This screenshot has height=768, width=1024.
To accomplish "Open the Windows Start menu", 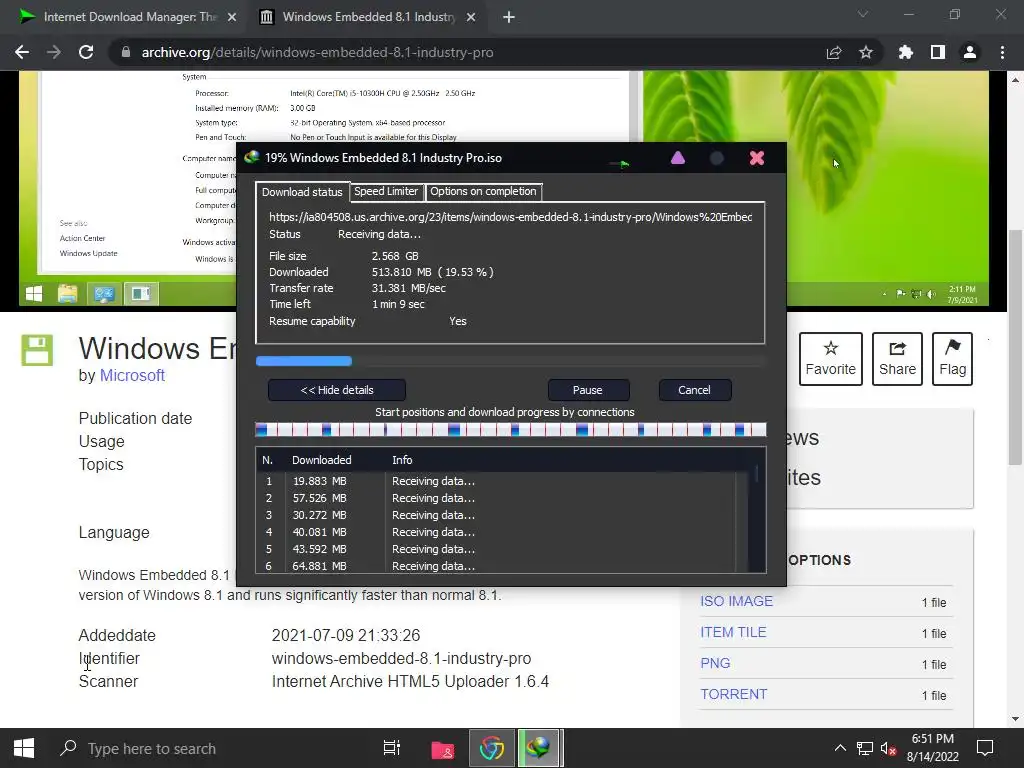I will click(24, 748).
